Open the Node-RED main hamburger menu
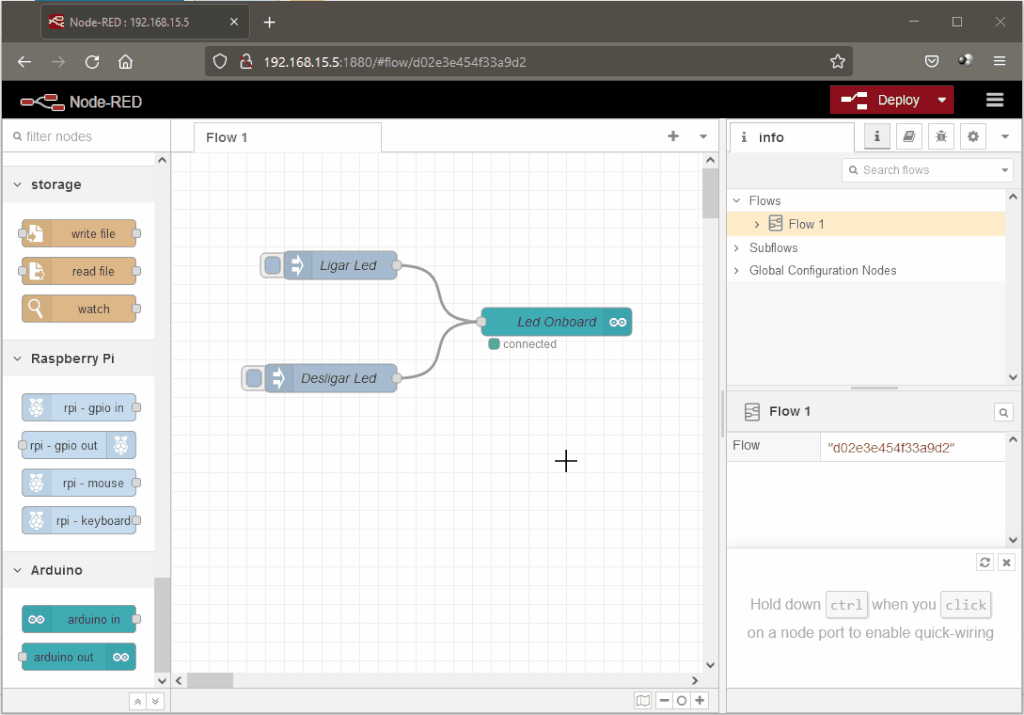The image size is (1024, 715). click(x=995, y=100)
